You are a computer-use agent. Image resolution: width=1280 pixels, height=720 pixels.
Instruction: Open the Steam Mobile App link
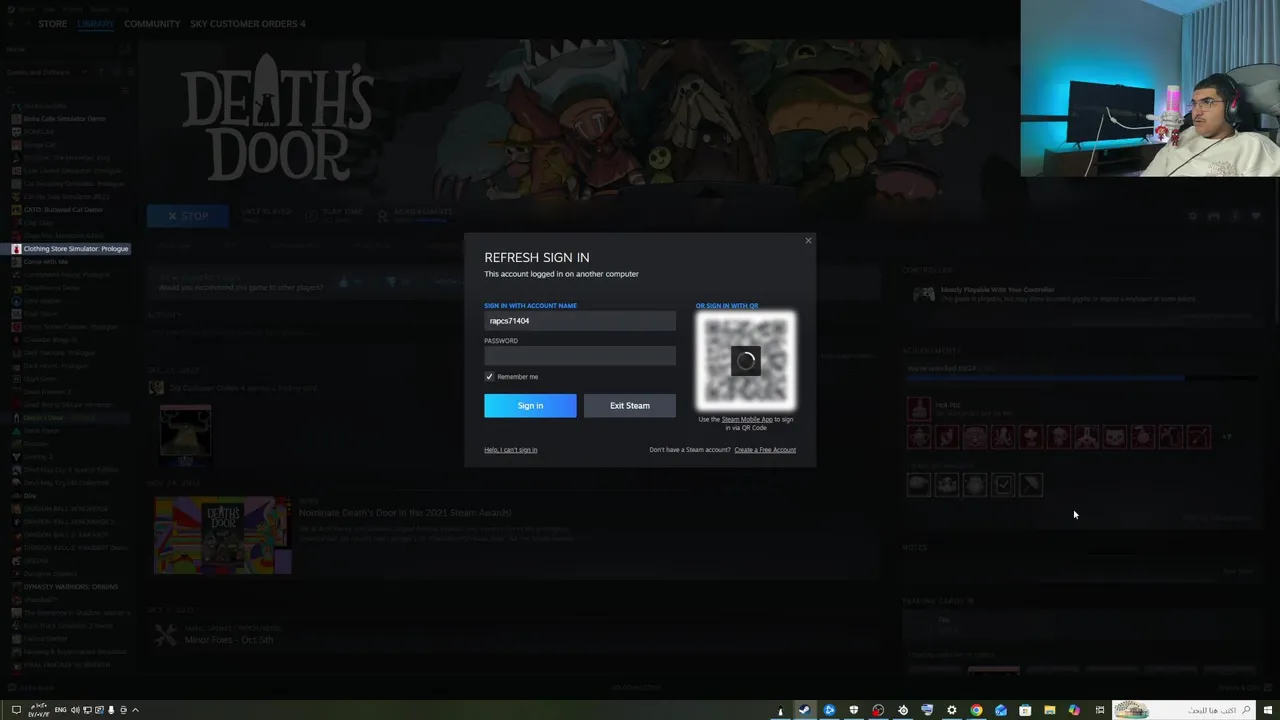point(747,419)
